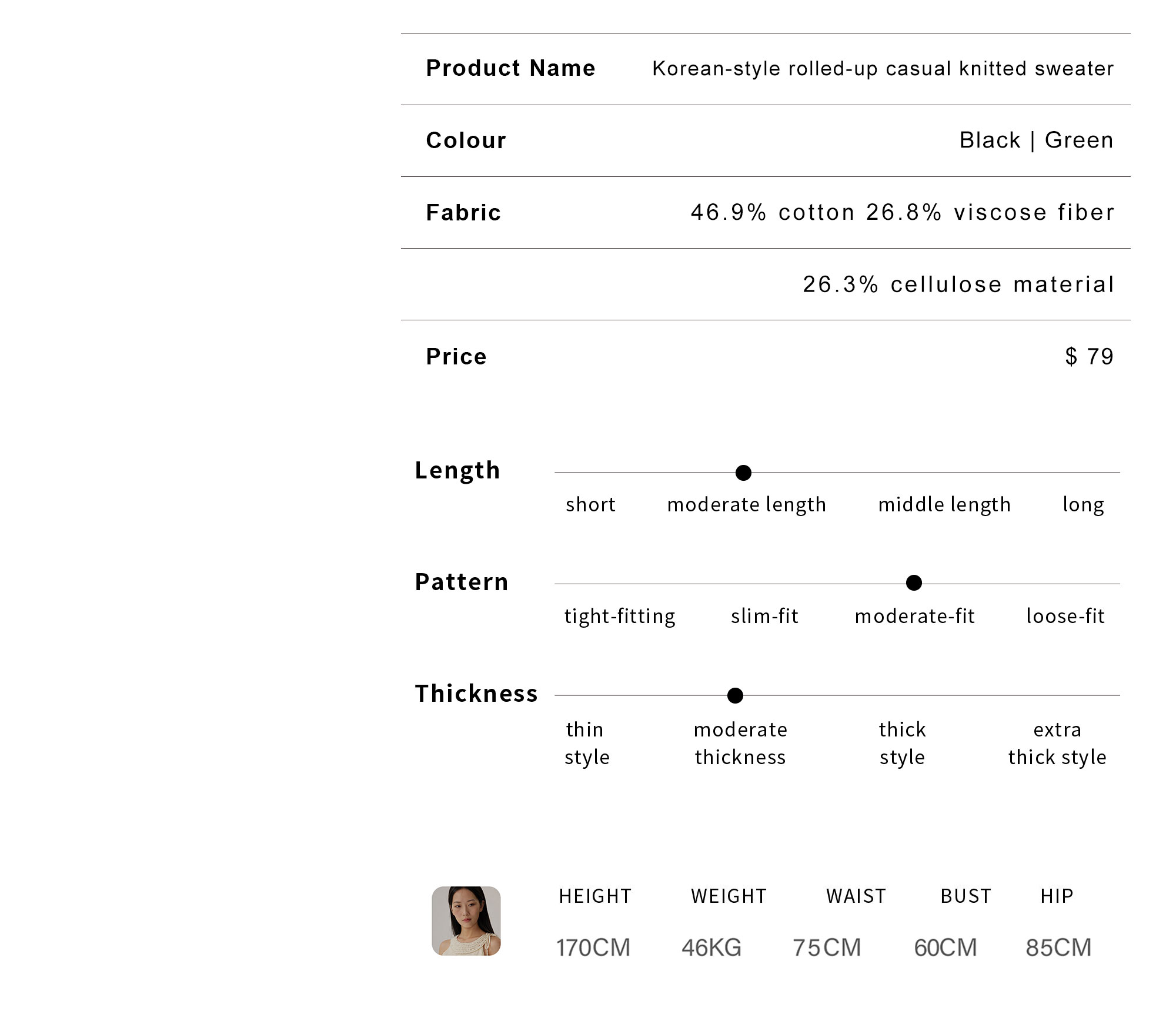Click the Length slider dot
This screenshot has height=1018, width=1176.
(x=743, y=473)
